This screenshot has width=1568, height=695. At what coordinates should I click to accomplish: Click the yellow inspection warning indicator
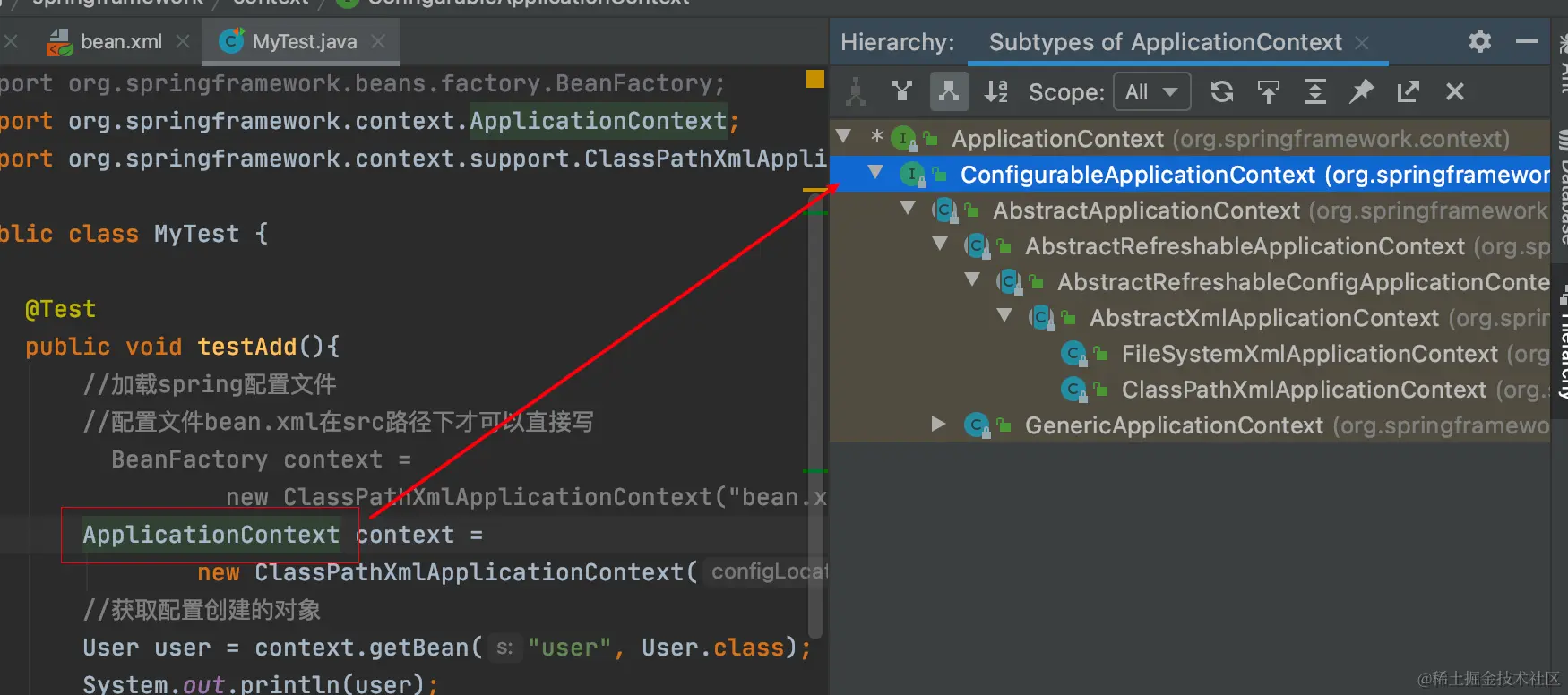[x=815, y=79]
